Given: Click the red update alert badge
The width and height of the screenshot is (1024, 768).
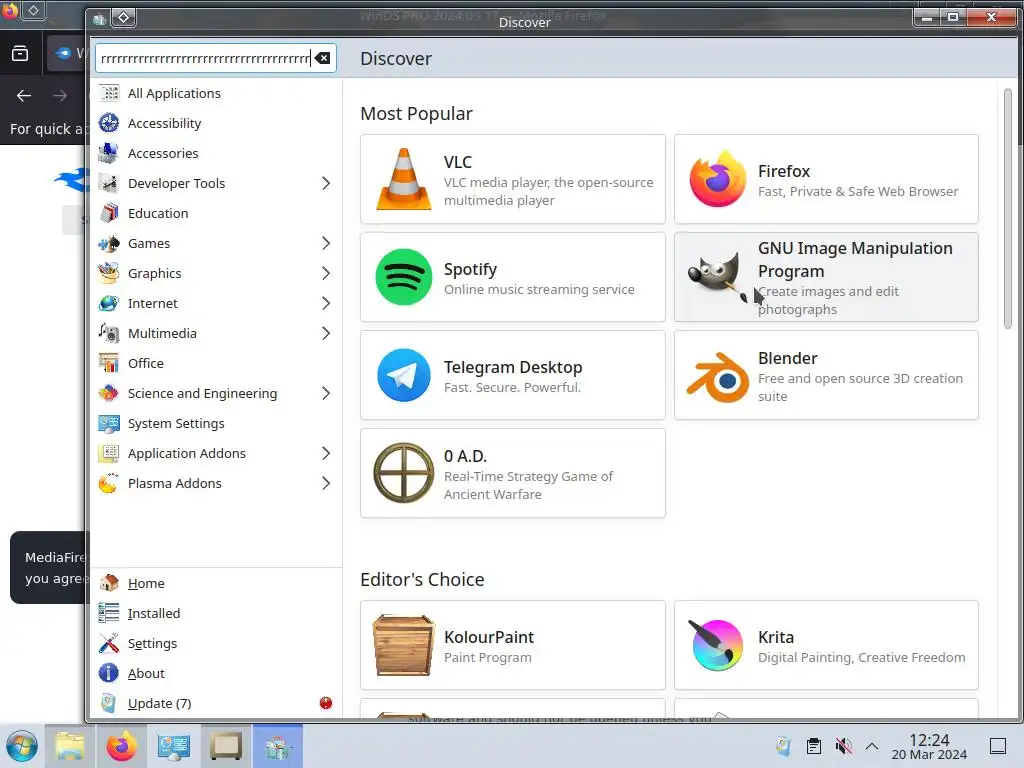Looking at the screenshot, I should pyautogui.click(x=326, y=703).
